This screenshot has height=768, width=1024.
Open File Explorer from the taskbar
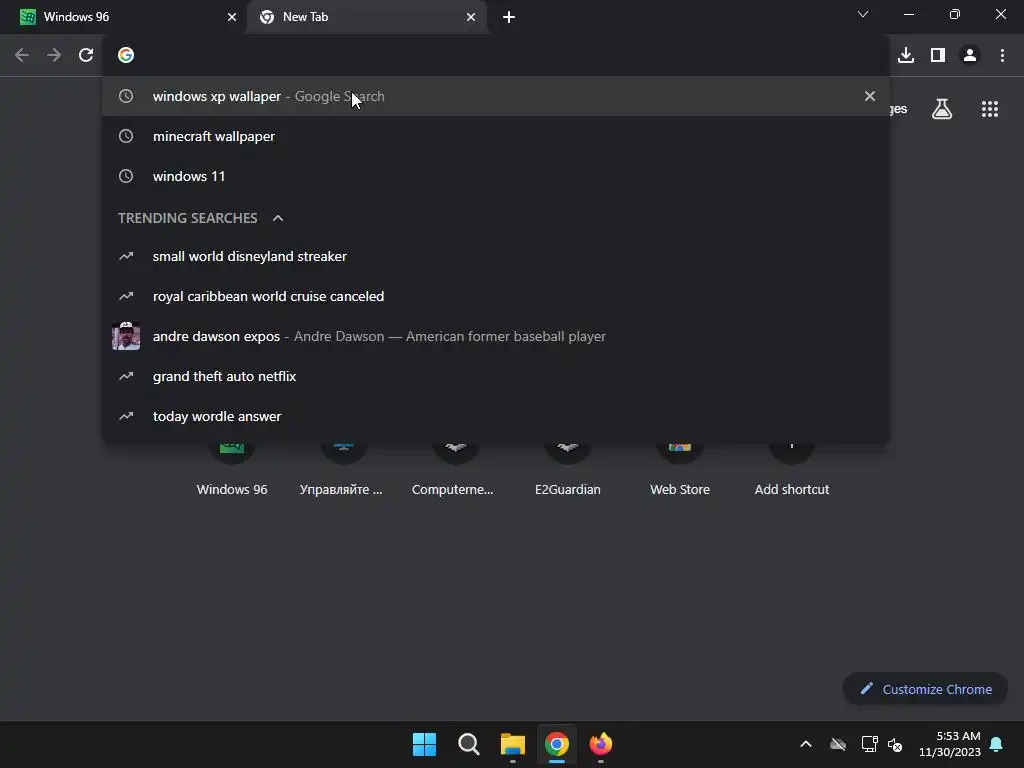[x=513, y=744]
